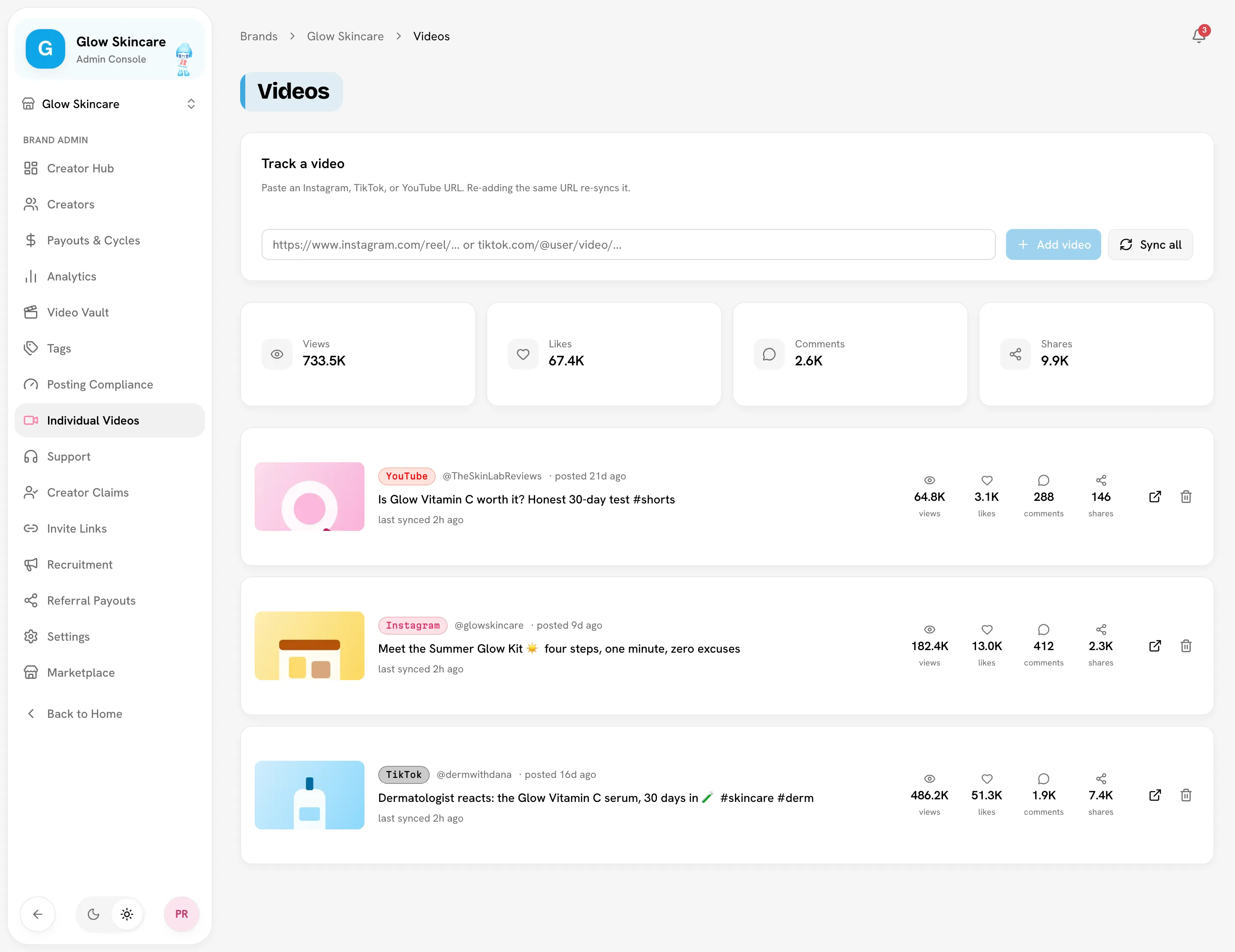Click the Glow Skincare G logo
The height and width of the screenshot is (952, 1235).
click(45, 48)
